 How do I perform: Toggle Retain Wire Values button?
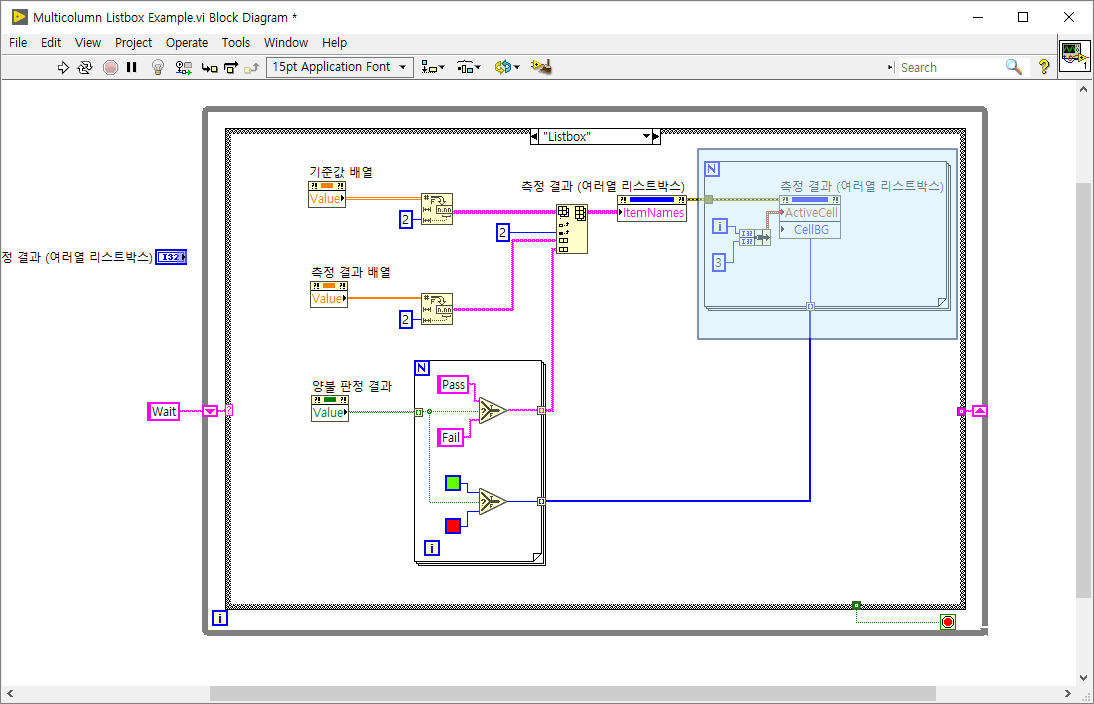click(183, 67)
